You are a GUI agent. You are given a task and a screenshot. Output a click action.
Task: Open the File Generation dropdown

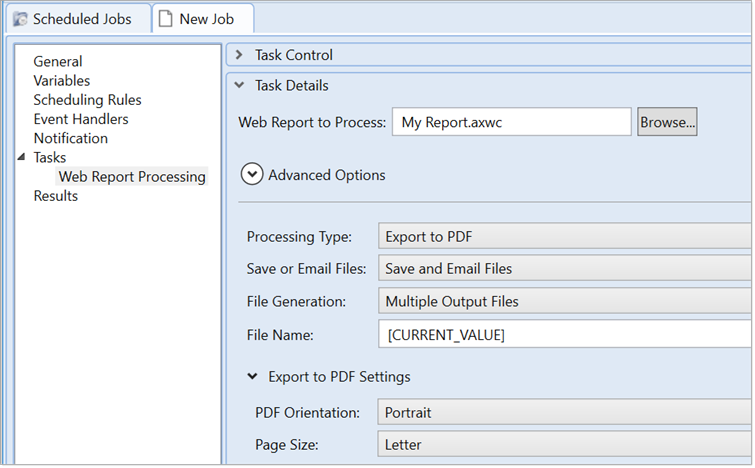565,301
